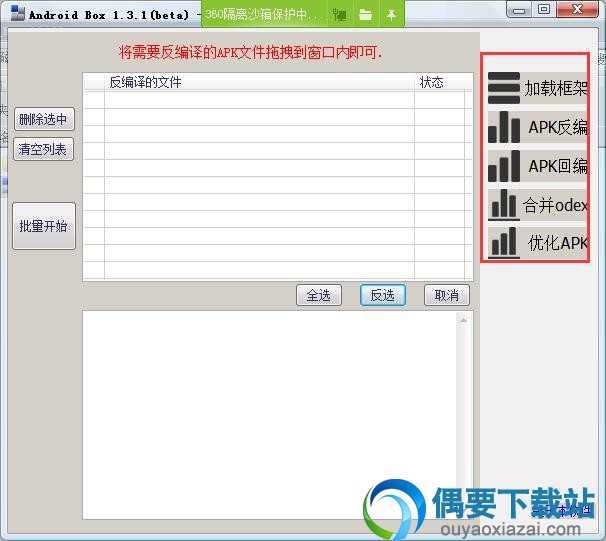This screenshot has height=541, width=606.
Task: Close the Android Box window
Action: 577,9
